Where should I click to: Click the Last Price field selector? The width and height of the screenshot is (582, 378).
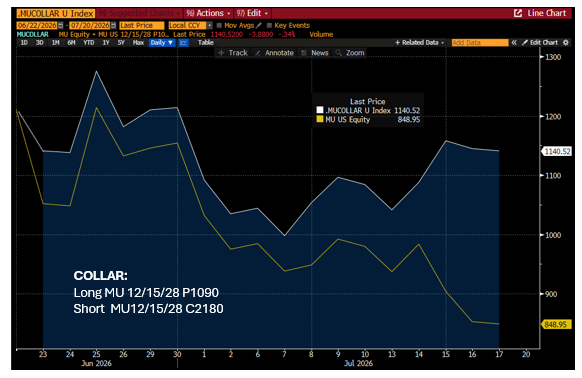(x=142, y=25)
